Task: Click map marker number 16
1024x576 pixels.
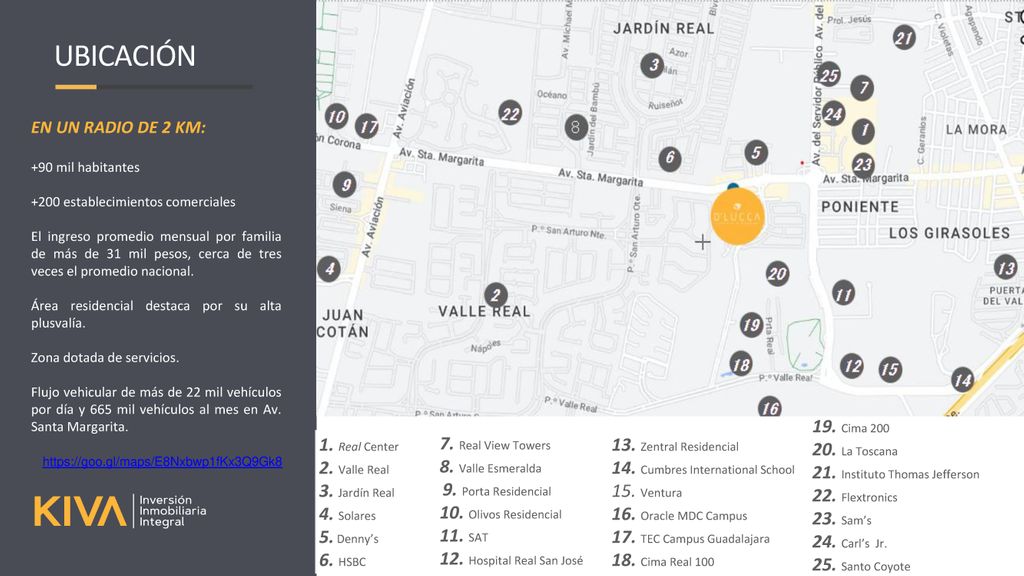Action: point(769,408)
